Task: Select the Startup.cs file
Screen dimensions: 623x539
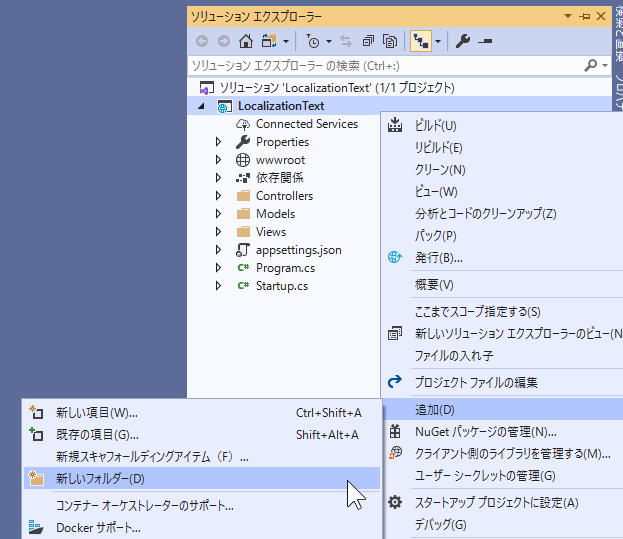Action: 281,286
